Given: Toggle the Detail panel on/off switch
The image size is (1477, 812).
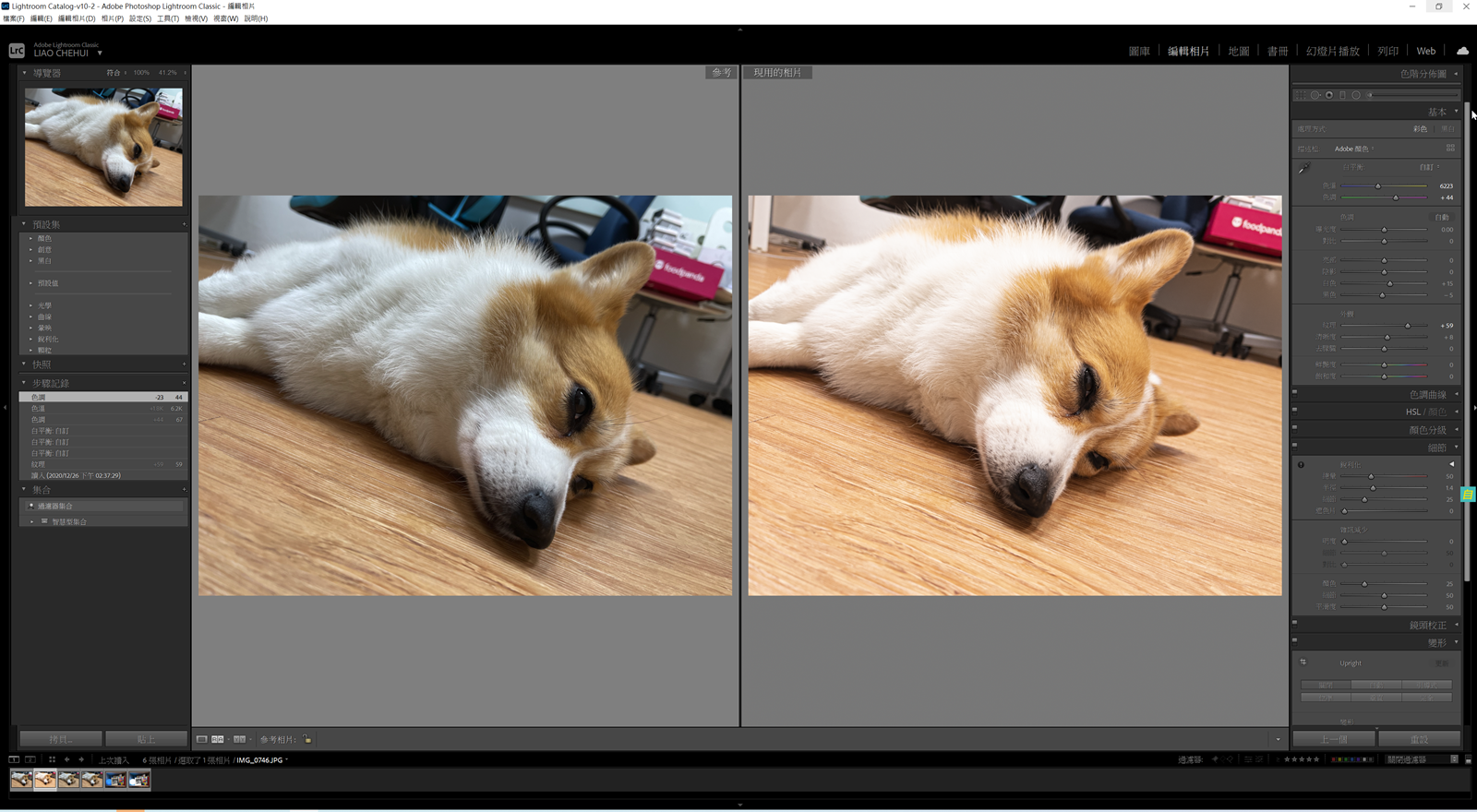Looking at the screenshot, I should pyautogui.click(x=1295, y=446).
